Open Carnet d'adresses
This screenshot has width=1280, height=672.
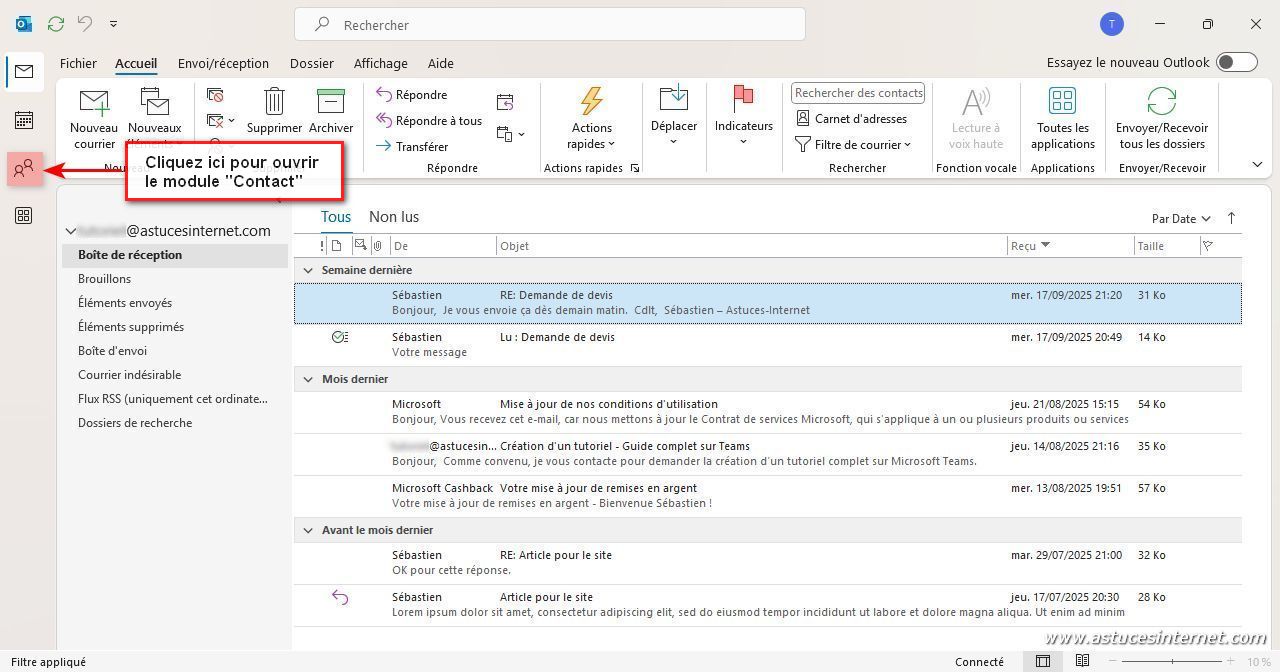tap(851, 119)
